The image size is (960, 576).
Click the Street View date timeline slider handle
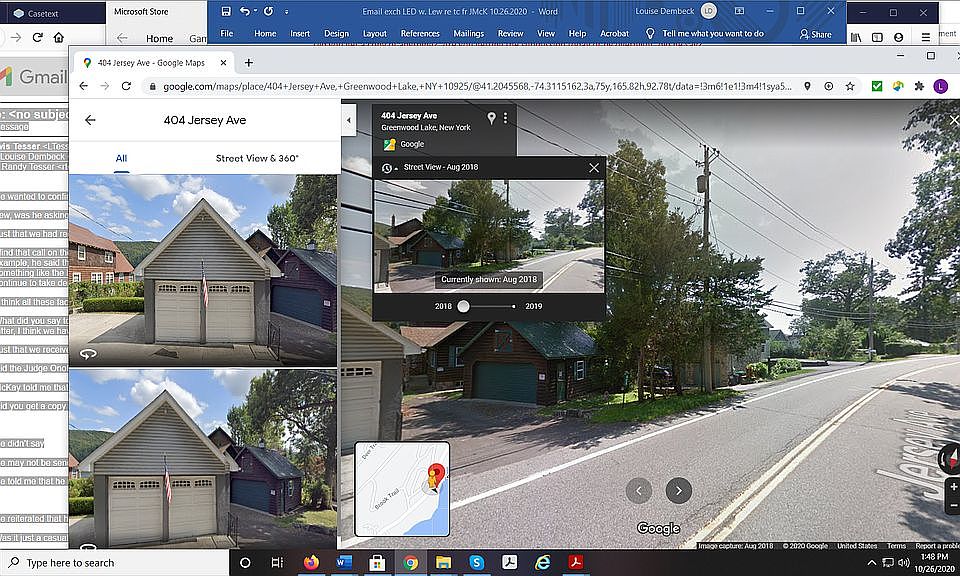coord(463,306)
